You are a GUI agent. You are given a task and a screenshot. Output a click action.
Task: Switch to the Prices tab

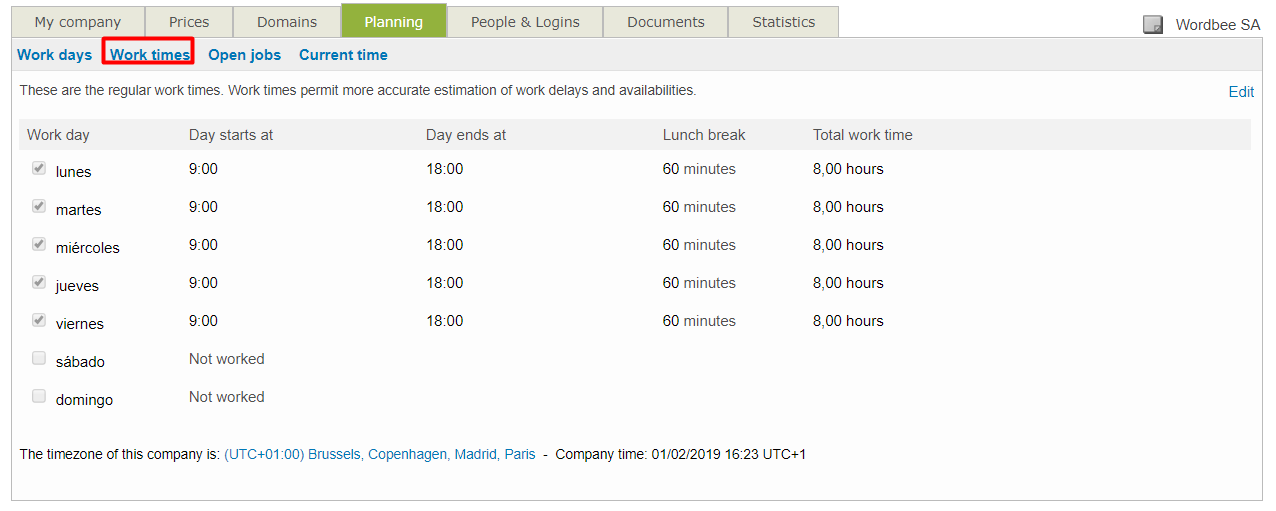(x=189, y=22)
